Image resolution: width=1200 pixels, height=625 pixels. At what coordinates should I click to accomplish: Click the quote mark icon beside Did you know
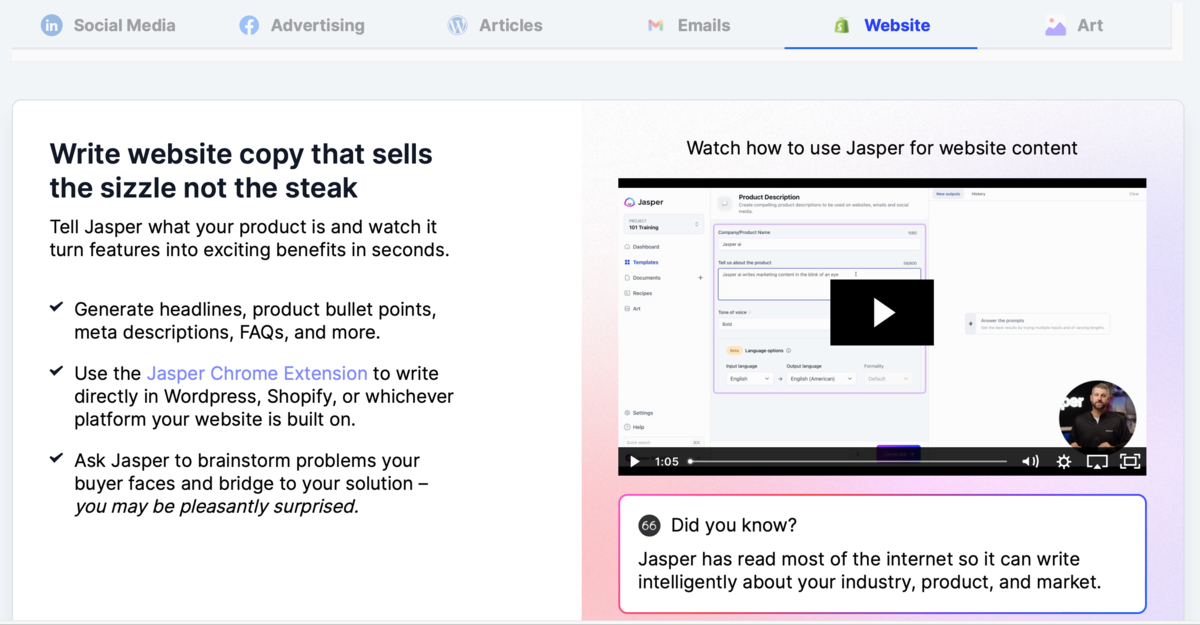[649, 525]
